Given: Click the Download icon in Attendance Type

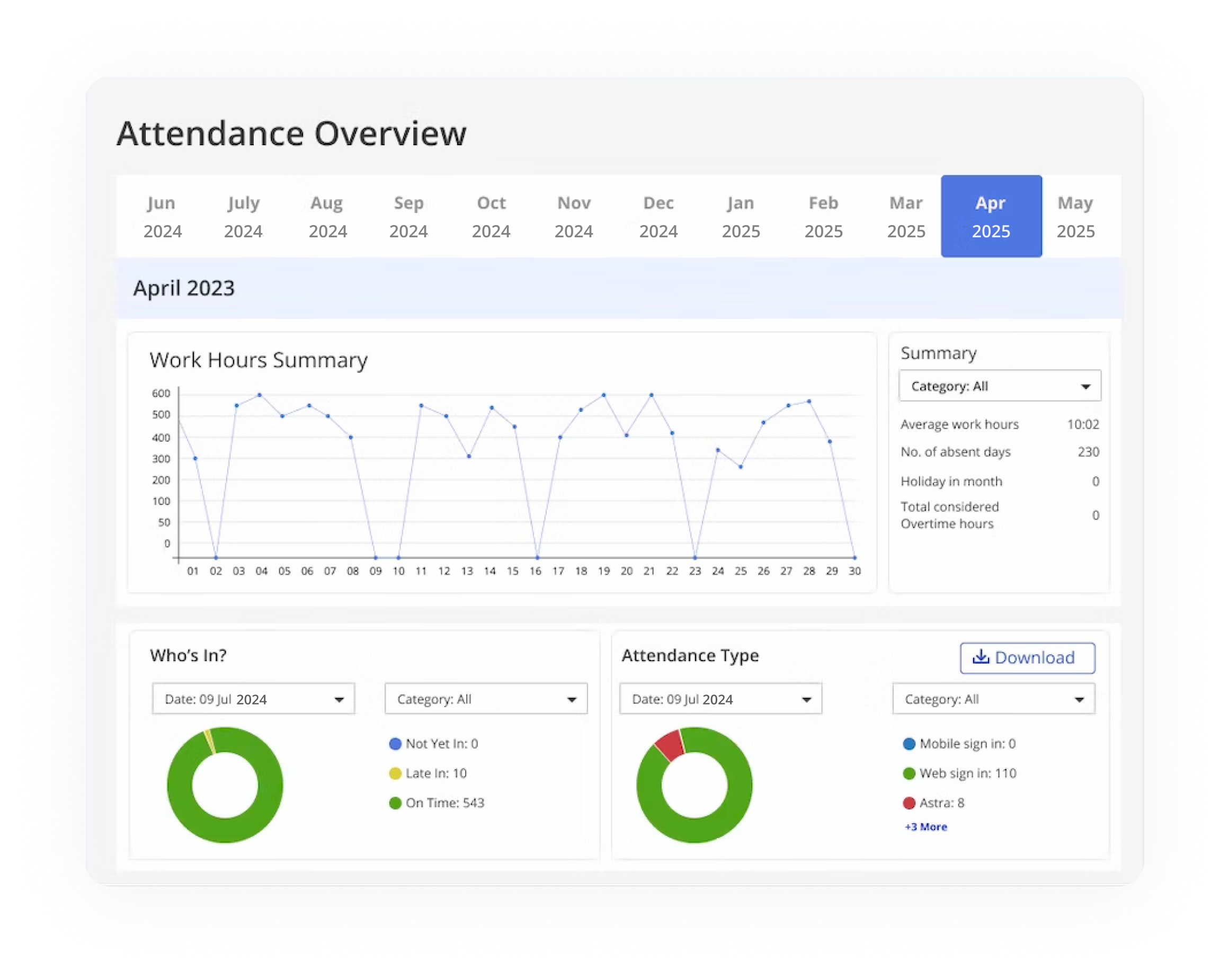Looking at the screenshot, I should pyautogui.click(x=981, y=657).
